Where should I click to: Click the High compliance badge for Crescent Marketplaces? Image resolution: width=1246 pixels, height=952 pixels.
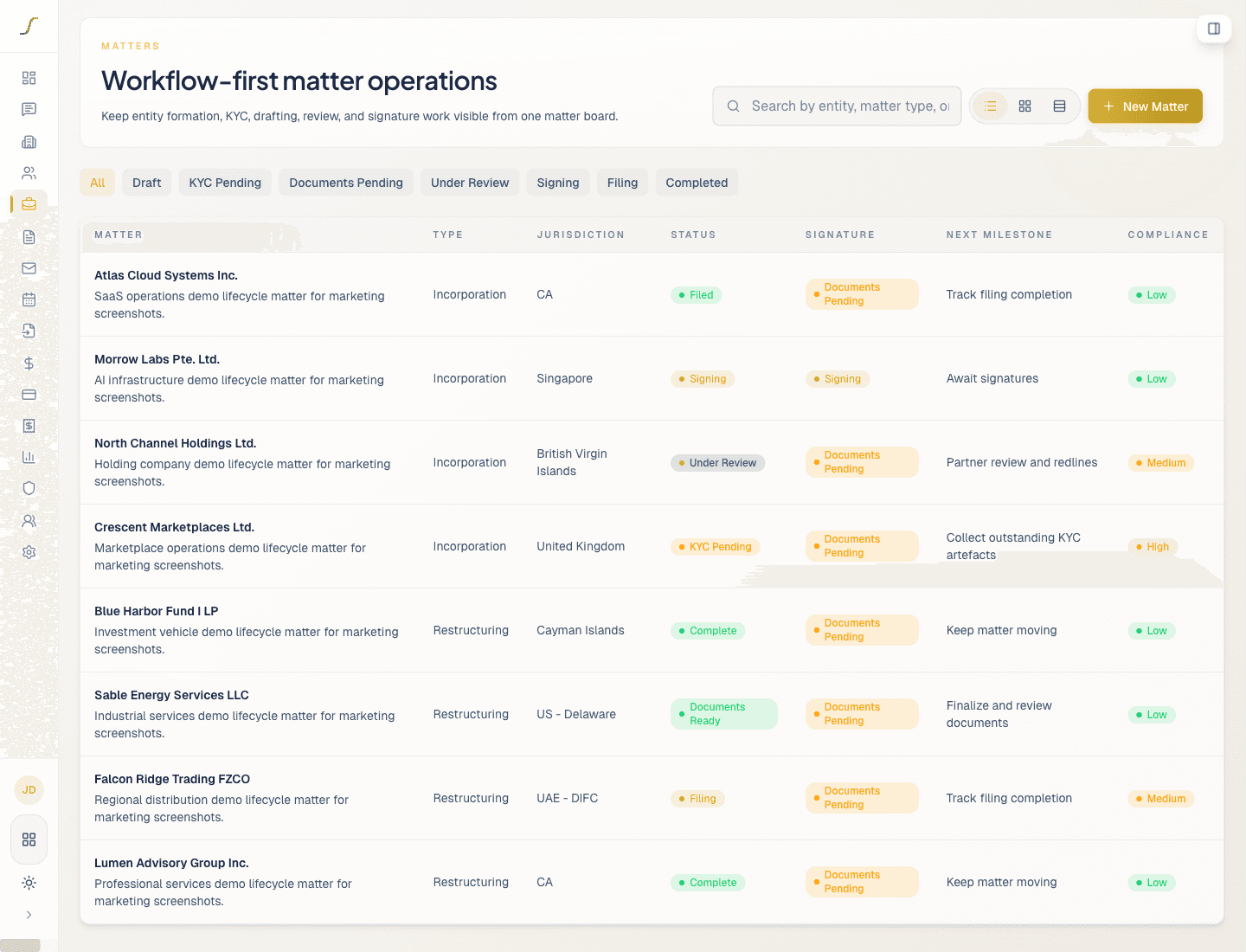1153,547
